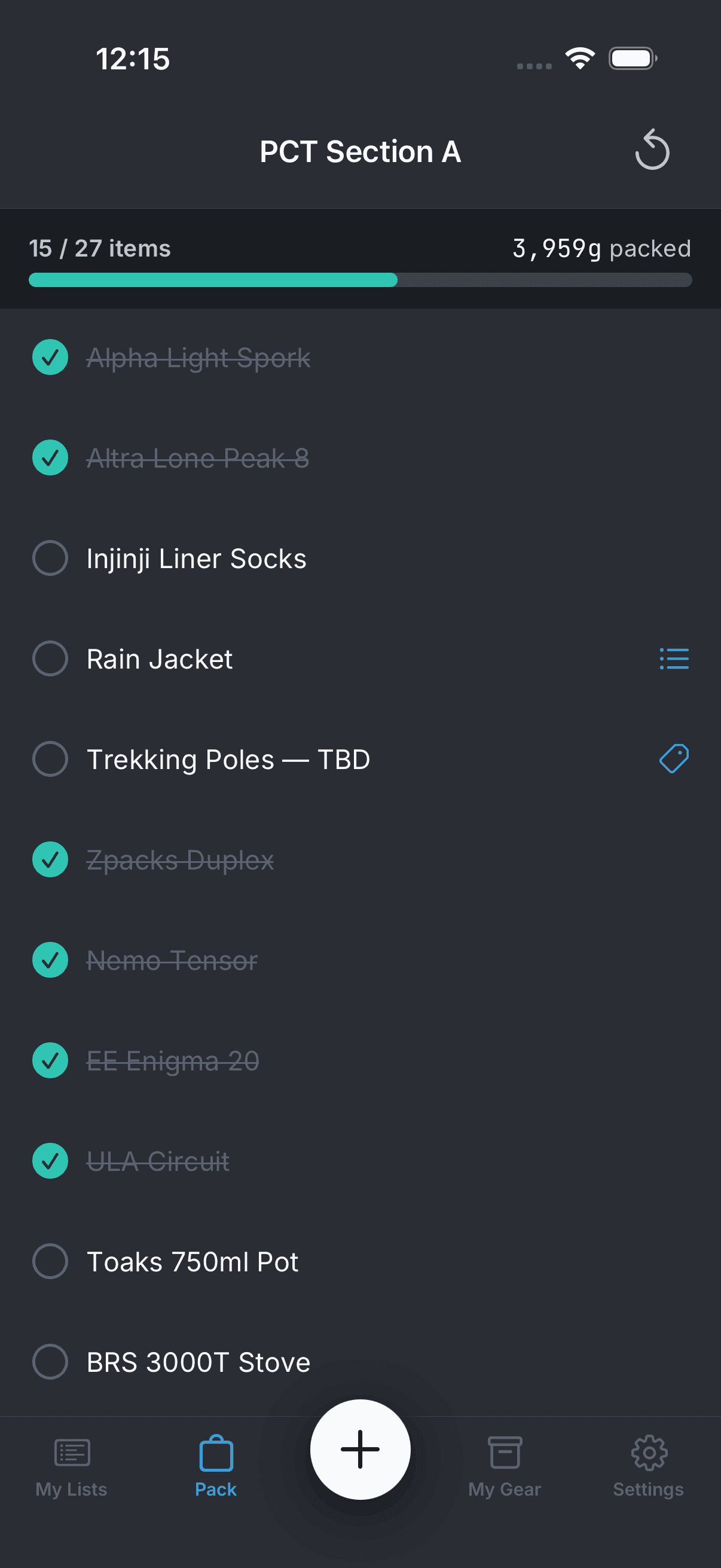Check the Trekking Poles — TBD circle
This screenshot has width=721, height=1568.
[50, 759]
